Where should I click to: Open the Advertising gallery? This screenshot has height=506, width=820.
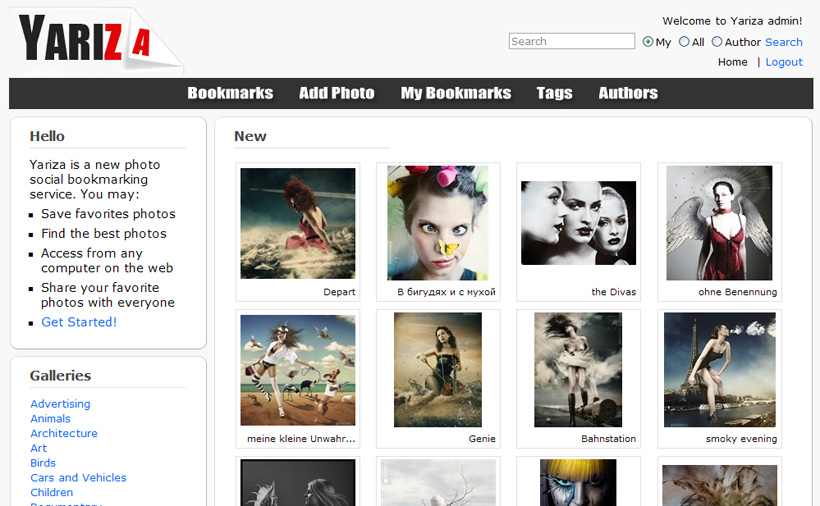(x=60, y=404)
